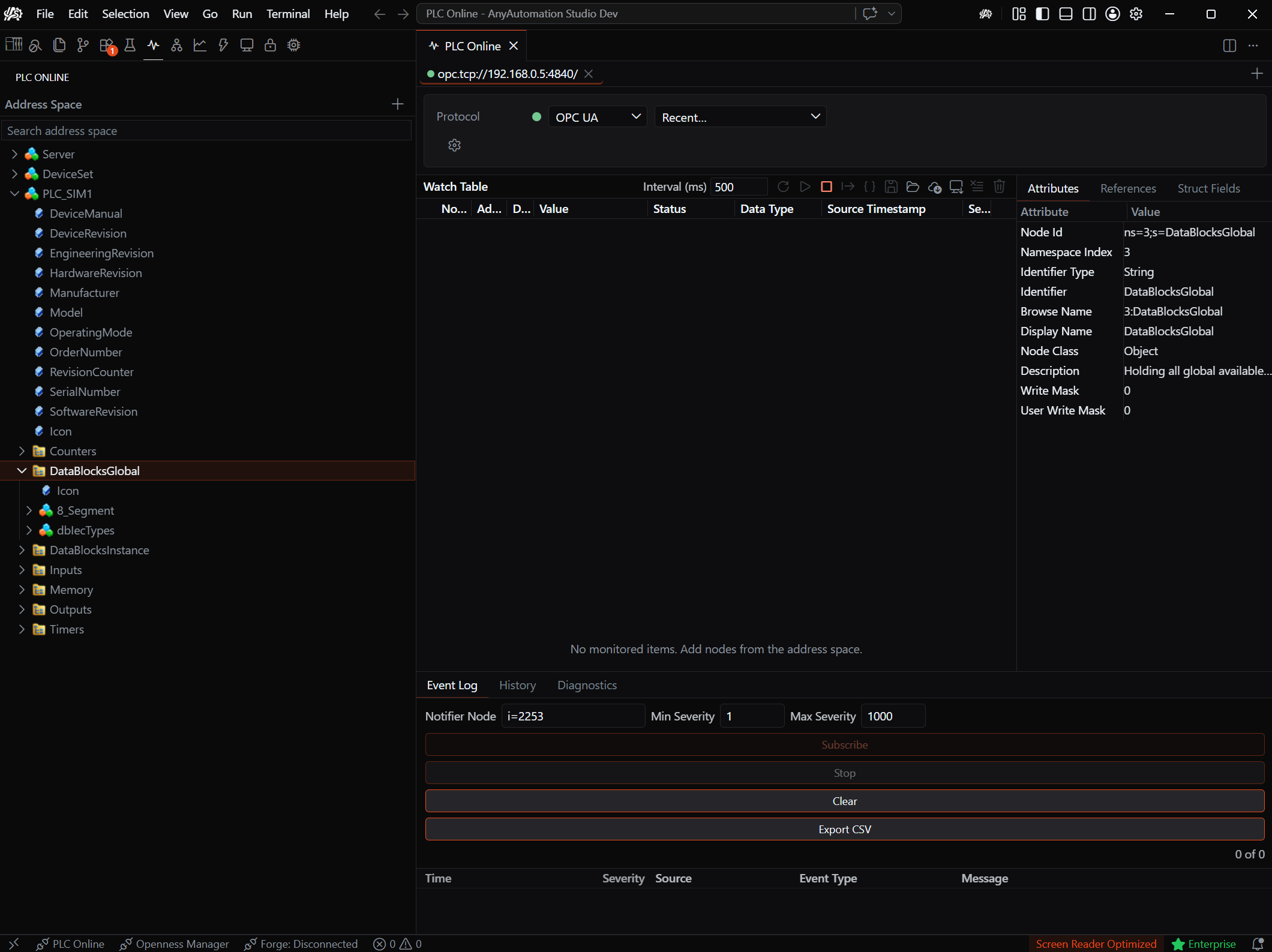The width and height of the screenshot is (1272, 952).
Task: Open the lightning bolt activity icon
Action: 223,45
